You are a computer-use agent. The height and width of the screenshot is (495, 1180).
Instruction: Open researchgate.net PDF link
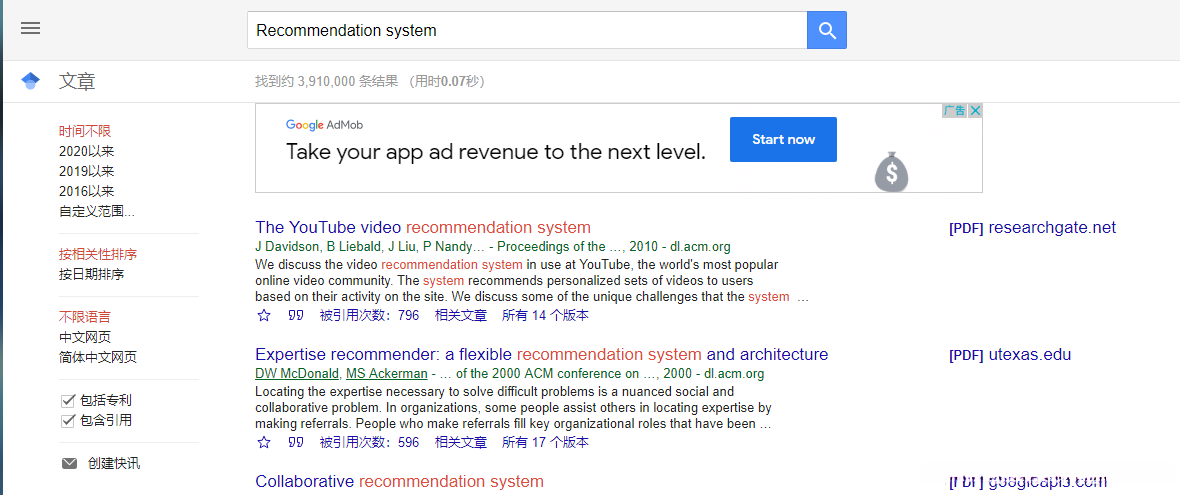[x=1032, y=228]
